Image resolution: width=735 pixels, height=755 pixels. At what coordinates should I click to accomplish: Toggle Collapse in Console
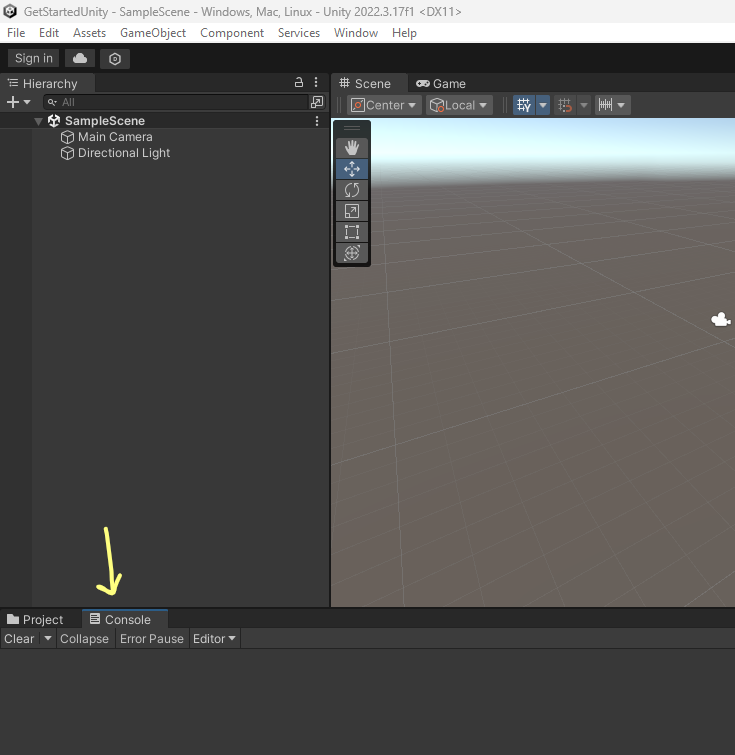click(84, 638)
